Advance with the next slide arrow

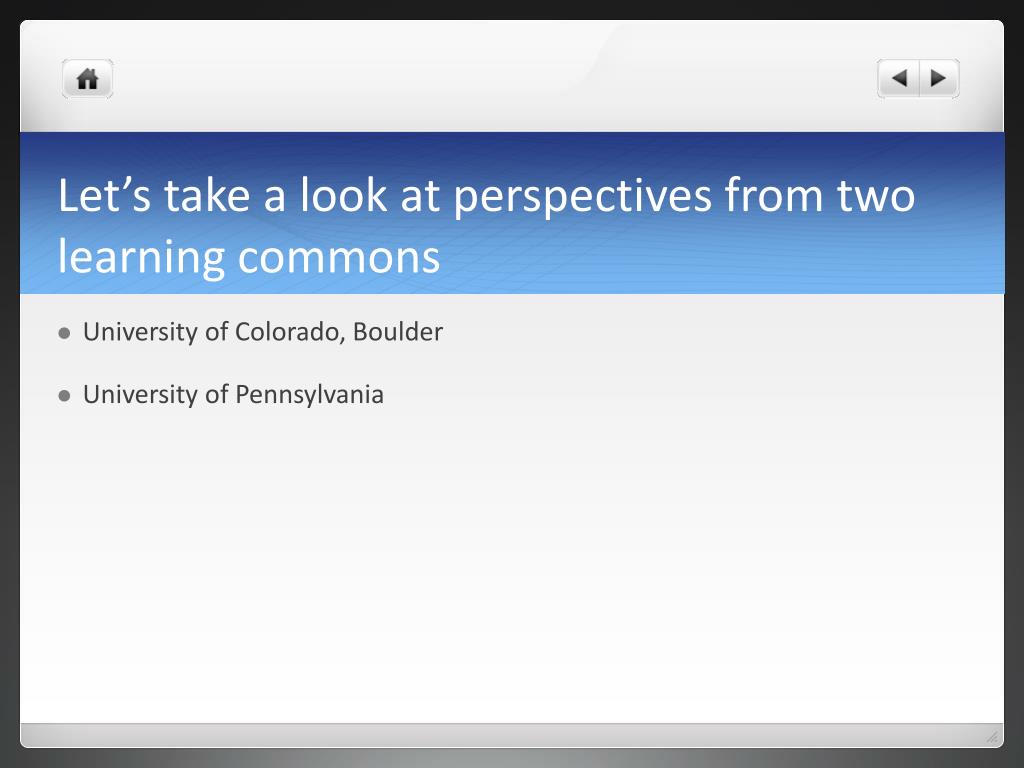[x=939, y=79]
